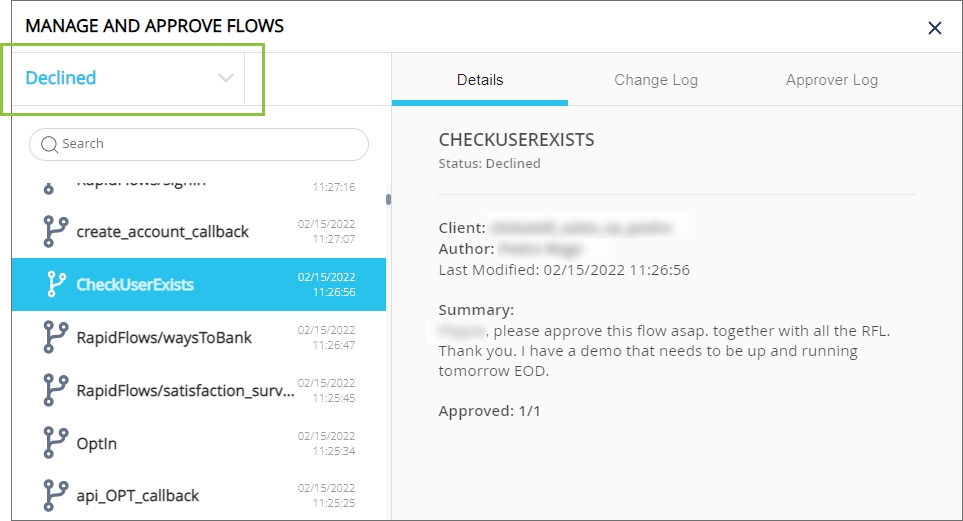Open the Approver Log tab
This screenshot has height=521, width=963.
point(832,80)
